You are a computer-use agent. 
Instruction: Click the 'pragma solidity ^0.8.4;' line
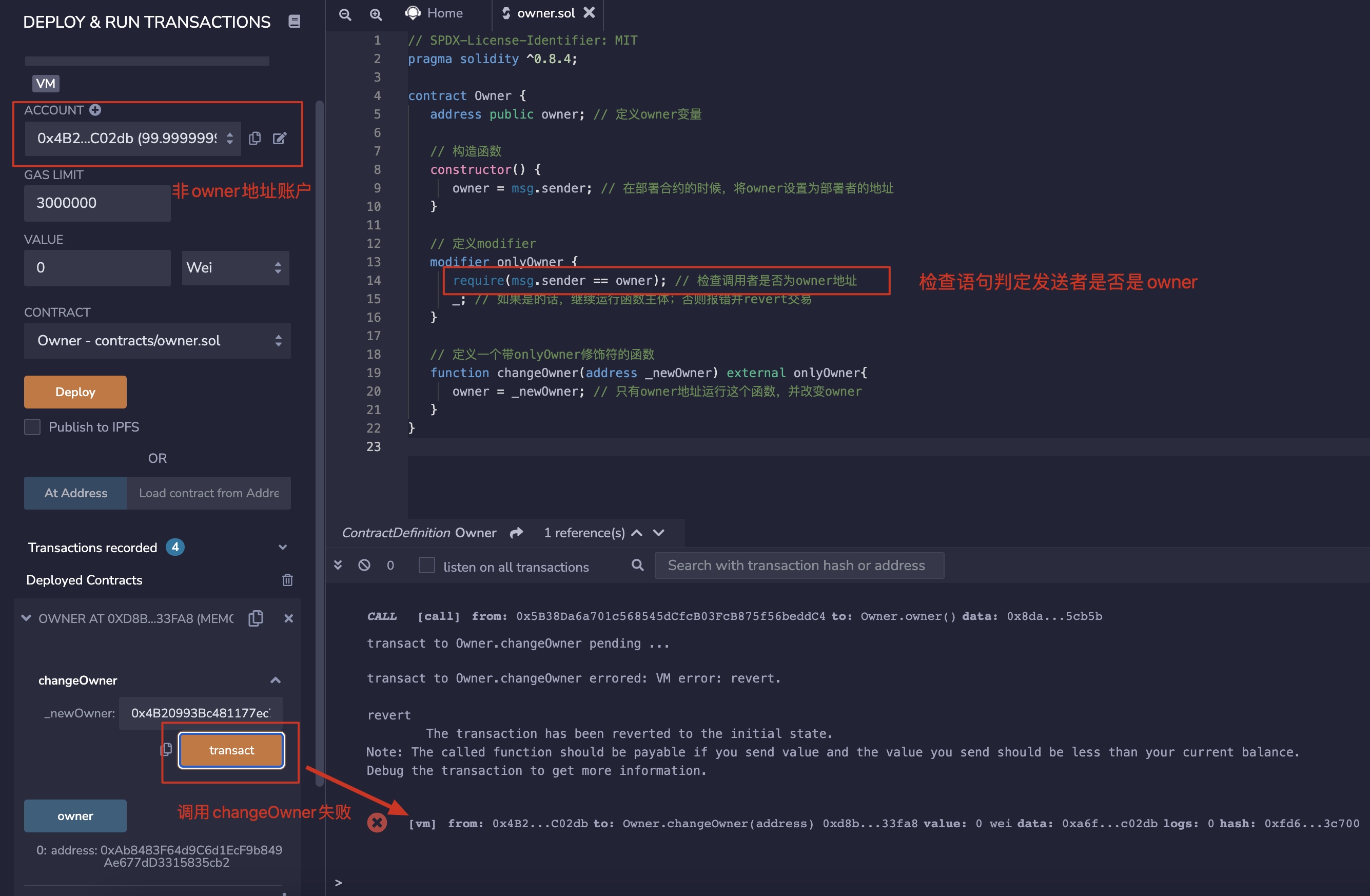[x=492, y=59]
